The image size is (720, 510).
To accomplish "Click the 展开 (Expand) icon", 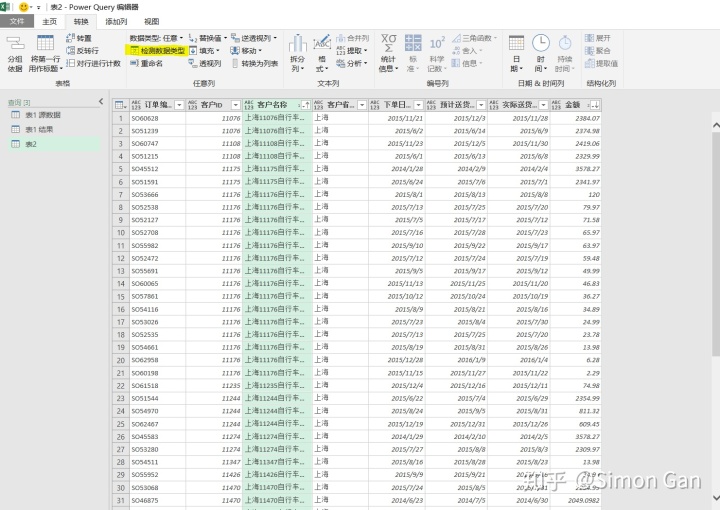I will [x=590, y=38].
